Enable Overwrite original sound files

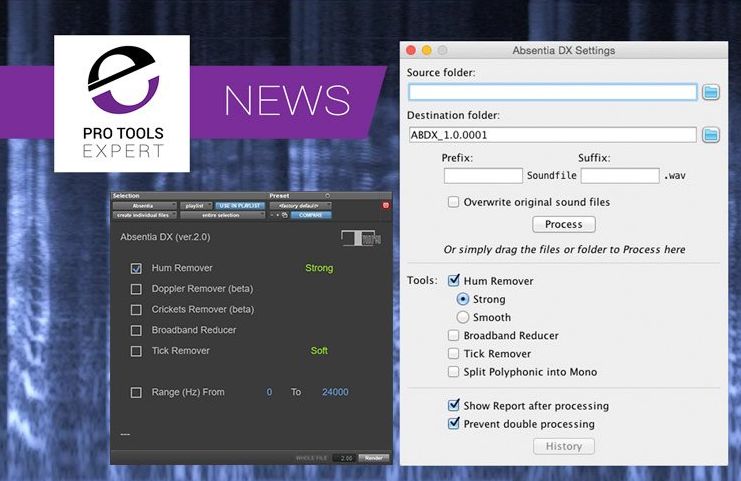point(453,202)
